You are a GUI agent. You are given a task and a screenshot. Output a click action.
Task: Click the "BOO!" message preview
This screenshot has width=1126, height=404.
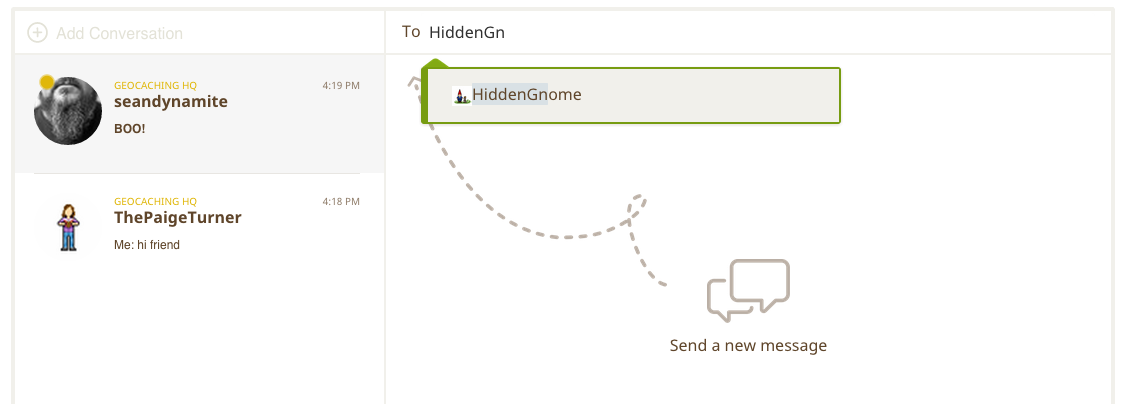point(130,129)
